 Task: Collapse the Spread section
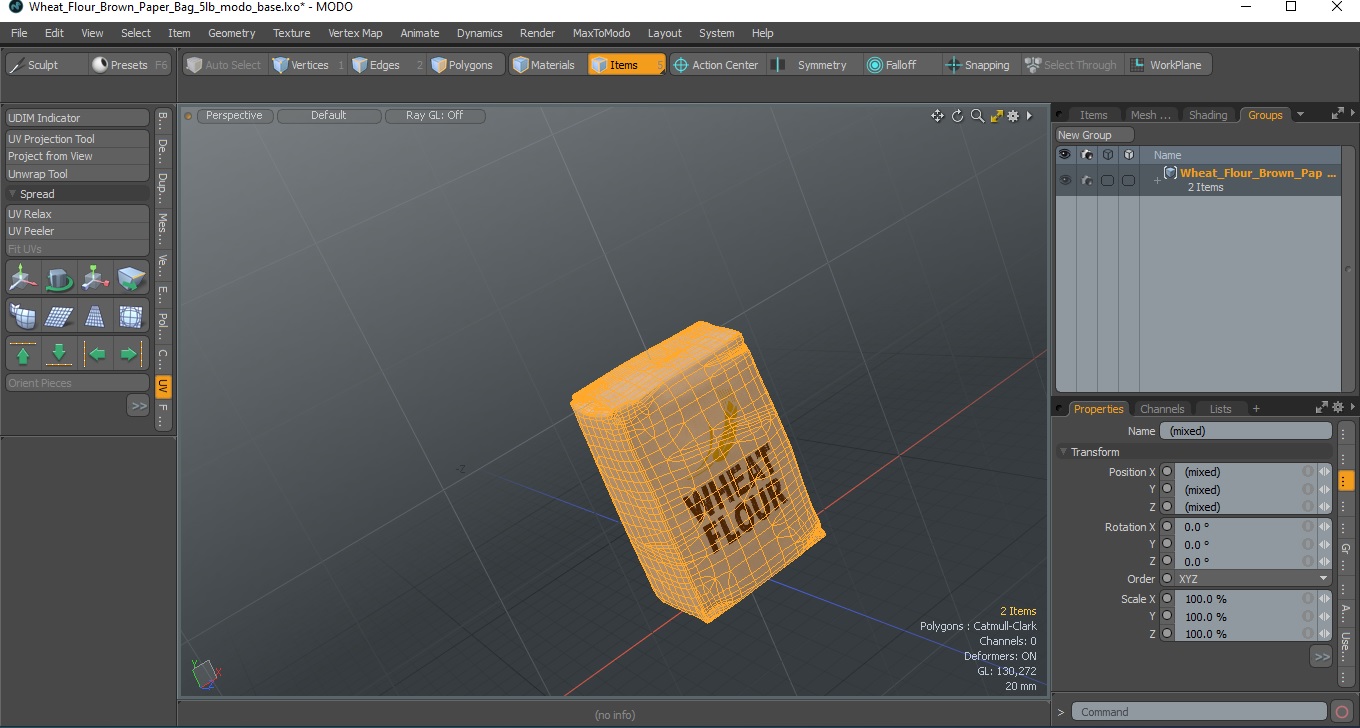click(13, 194)
